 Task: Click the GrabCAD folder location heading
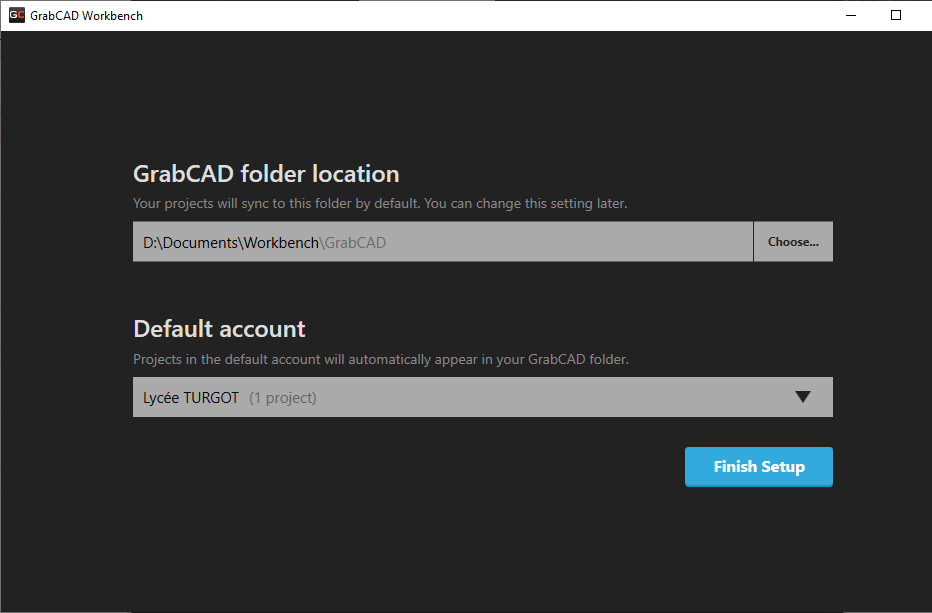(x=266, y=174)
